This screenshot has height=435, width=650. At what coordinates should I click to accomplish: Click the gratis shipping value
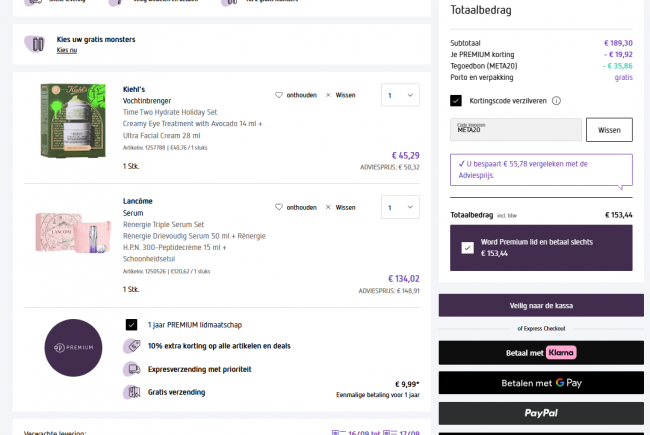(x=623, y=78)
